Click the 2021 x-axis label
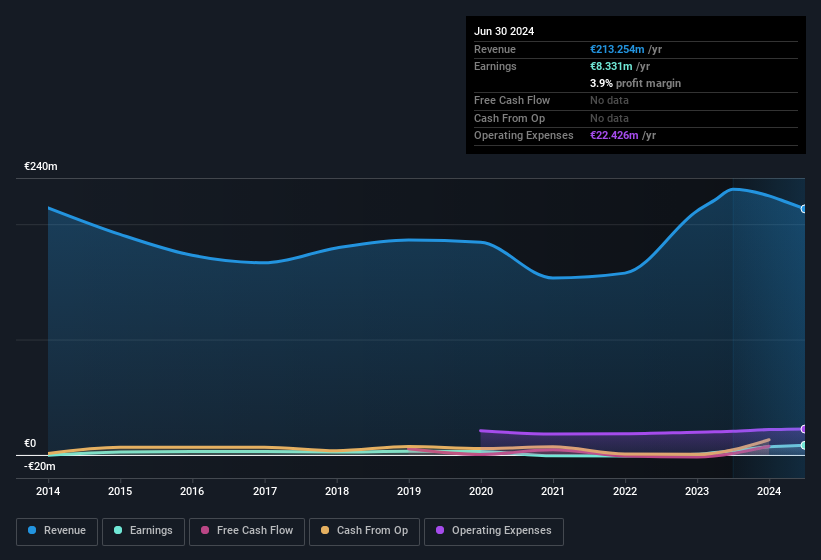Screen dimensions: 821x560 pyautogui.click(x=553, y=491)
